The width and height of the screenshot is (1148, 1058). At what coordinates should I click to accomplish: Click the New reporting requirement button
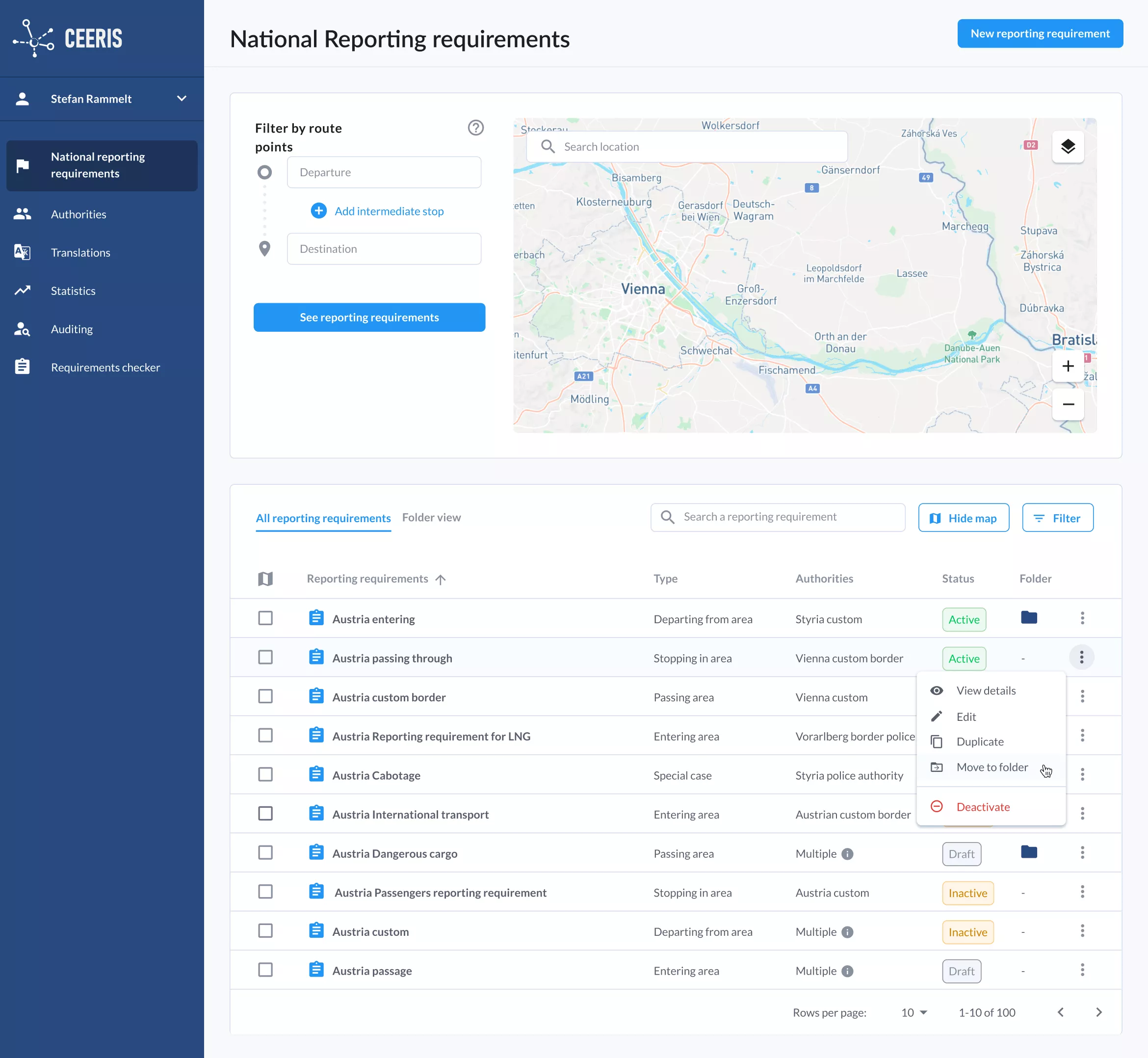coord(1039,34)
